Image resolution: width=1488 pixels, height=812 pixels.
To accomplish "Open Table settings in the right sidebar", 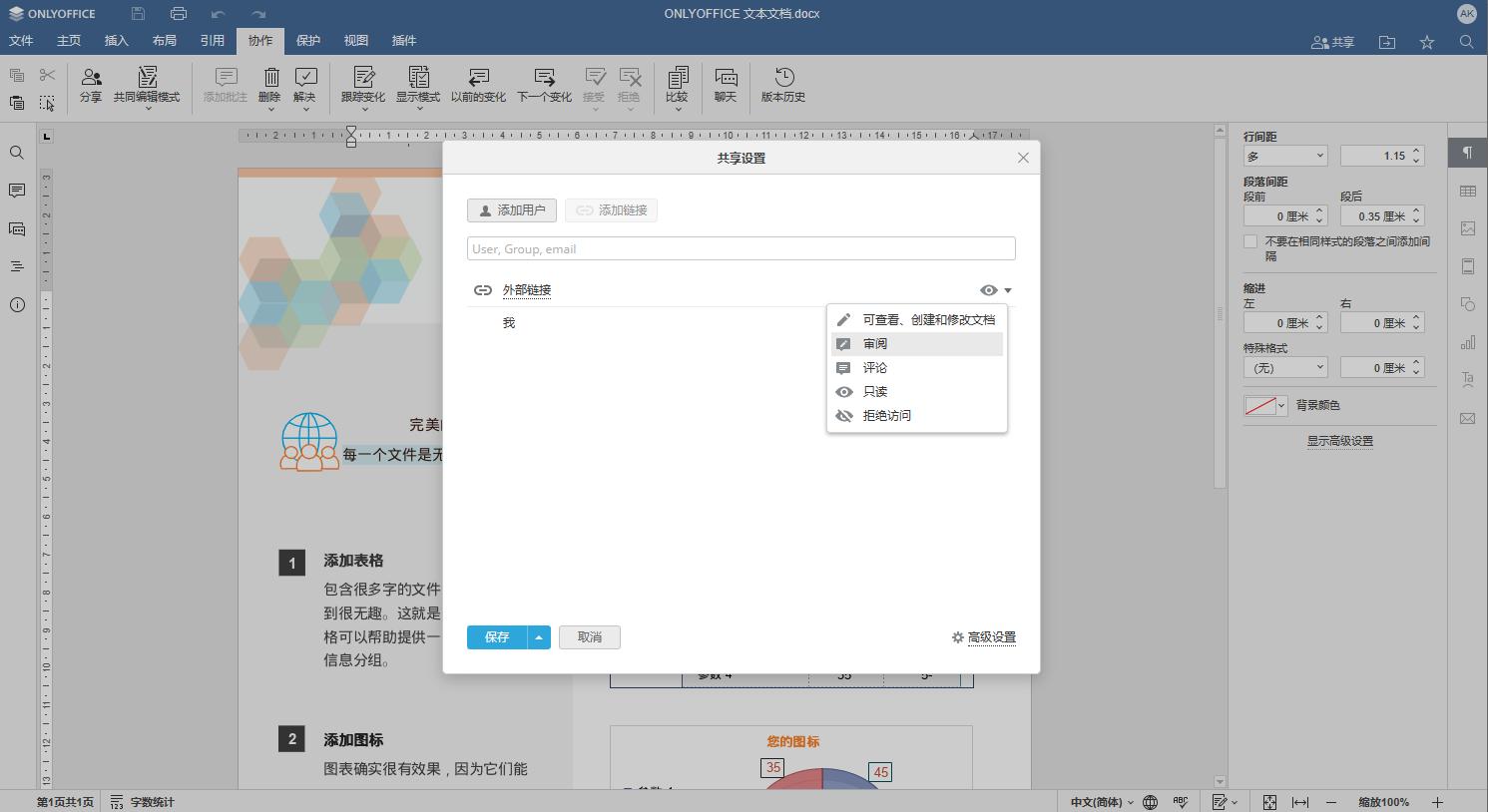I will pyautogui.click(x=1467, y=191).
